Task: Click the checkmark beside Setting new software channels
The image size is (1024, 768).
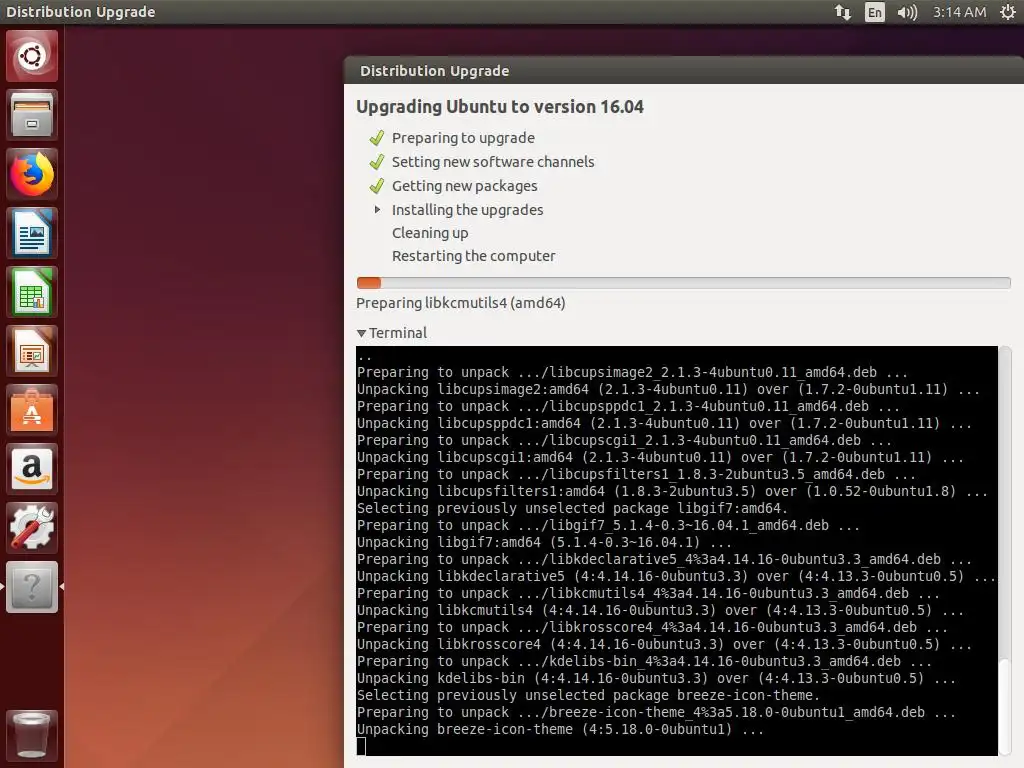Action: coord(377,162)
